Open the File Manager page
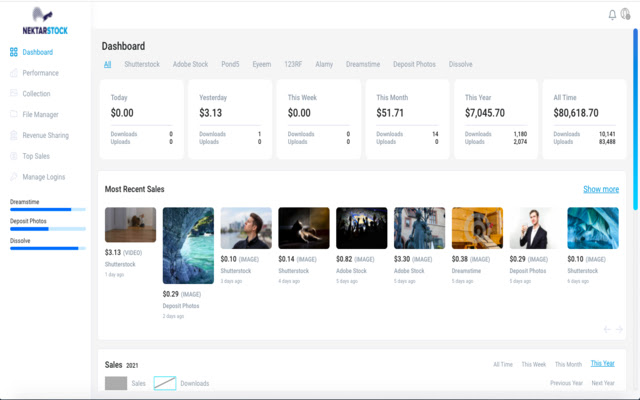Image resolution: width=640 pixels, height=400 pixels. tap(40, 114)
